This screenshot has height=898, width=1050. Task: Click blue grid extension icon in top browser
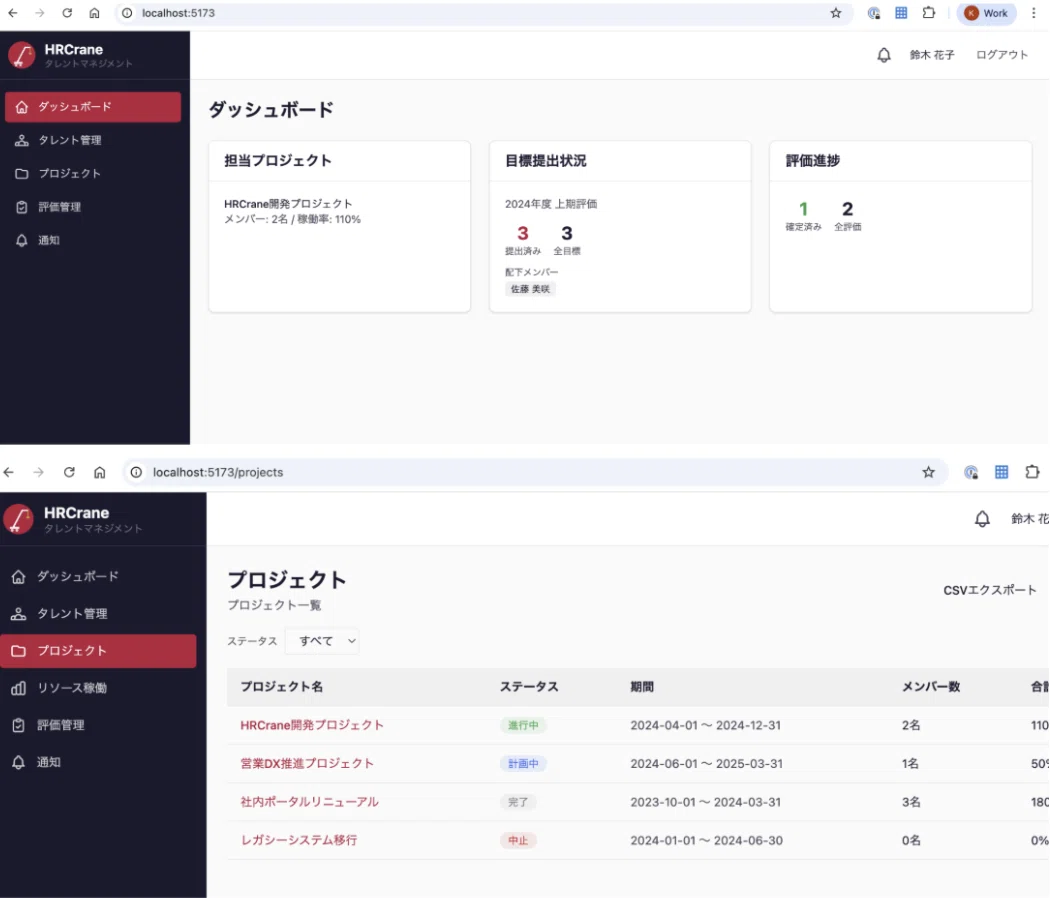[x=901, y=13]
